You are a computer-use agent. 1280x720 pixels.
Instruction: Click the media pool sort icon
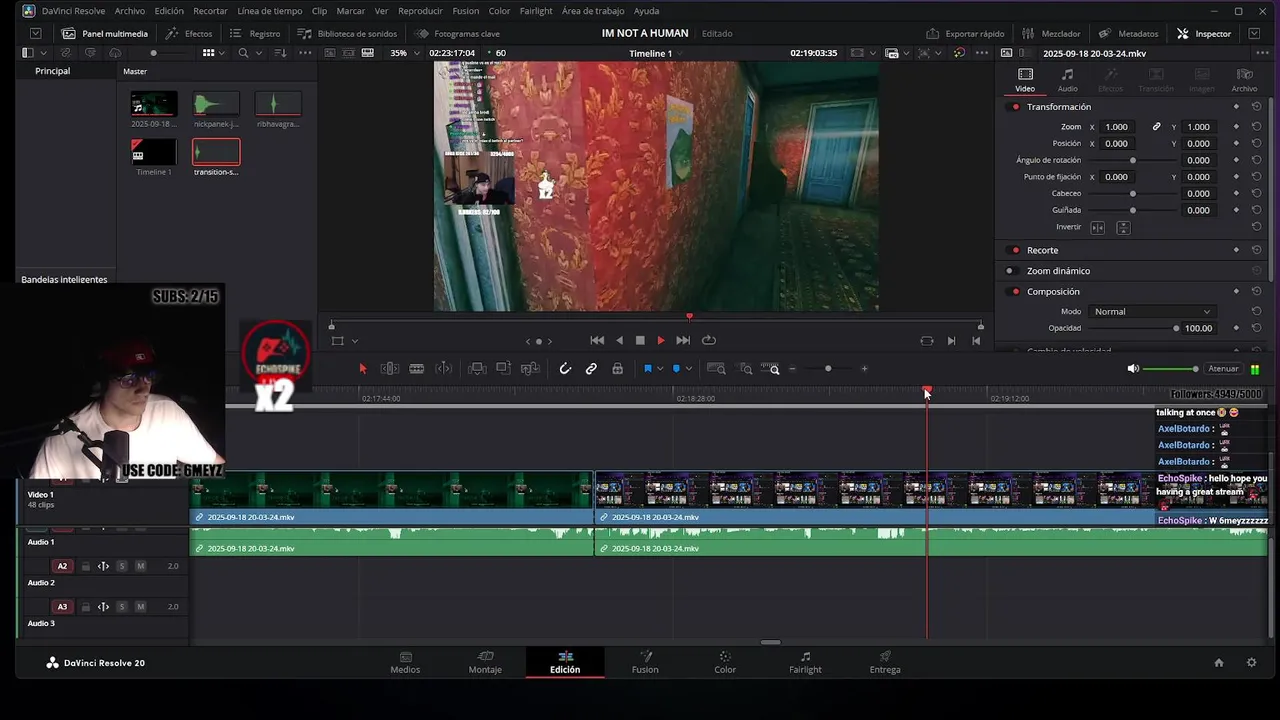(x=281, y=53)
